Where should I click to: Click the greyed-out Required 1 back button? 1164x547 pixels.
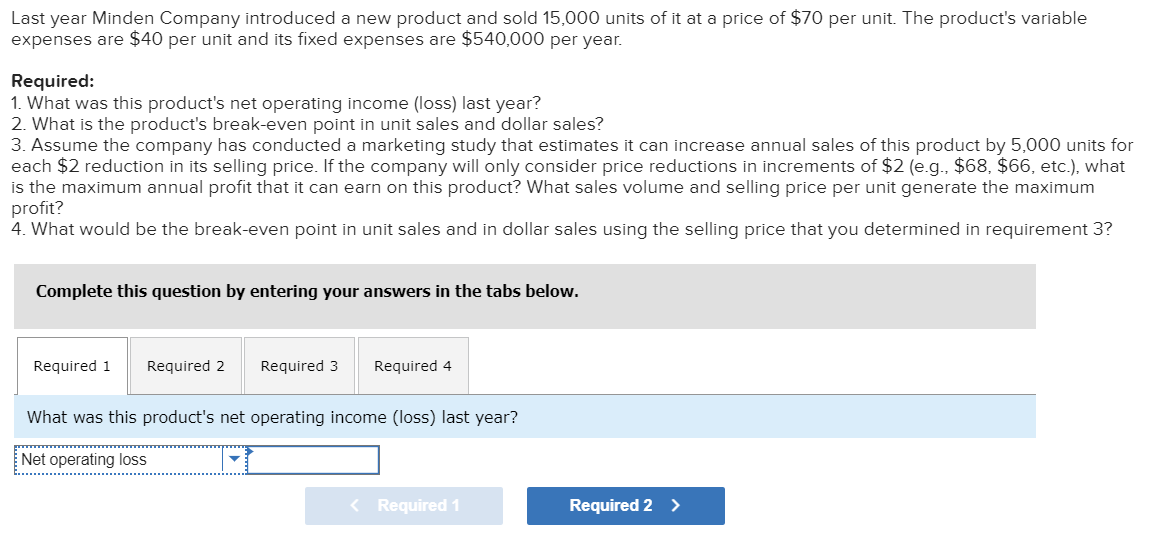404,506
